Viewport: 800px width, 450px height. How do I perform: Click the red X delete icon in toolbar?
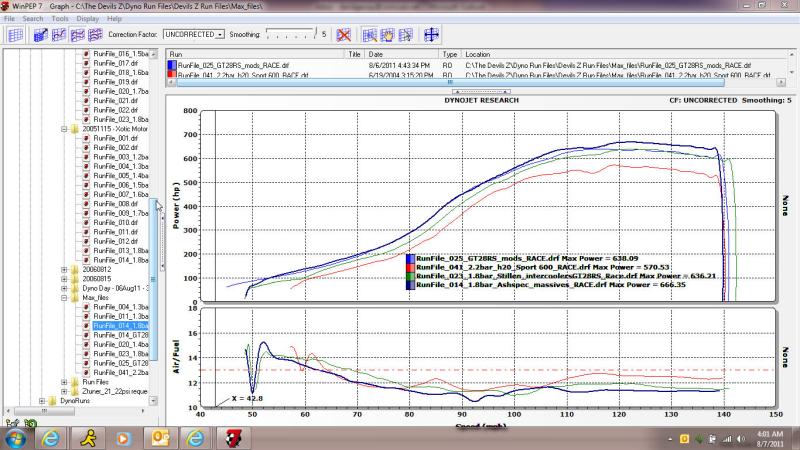(343, 35)
